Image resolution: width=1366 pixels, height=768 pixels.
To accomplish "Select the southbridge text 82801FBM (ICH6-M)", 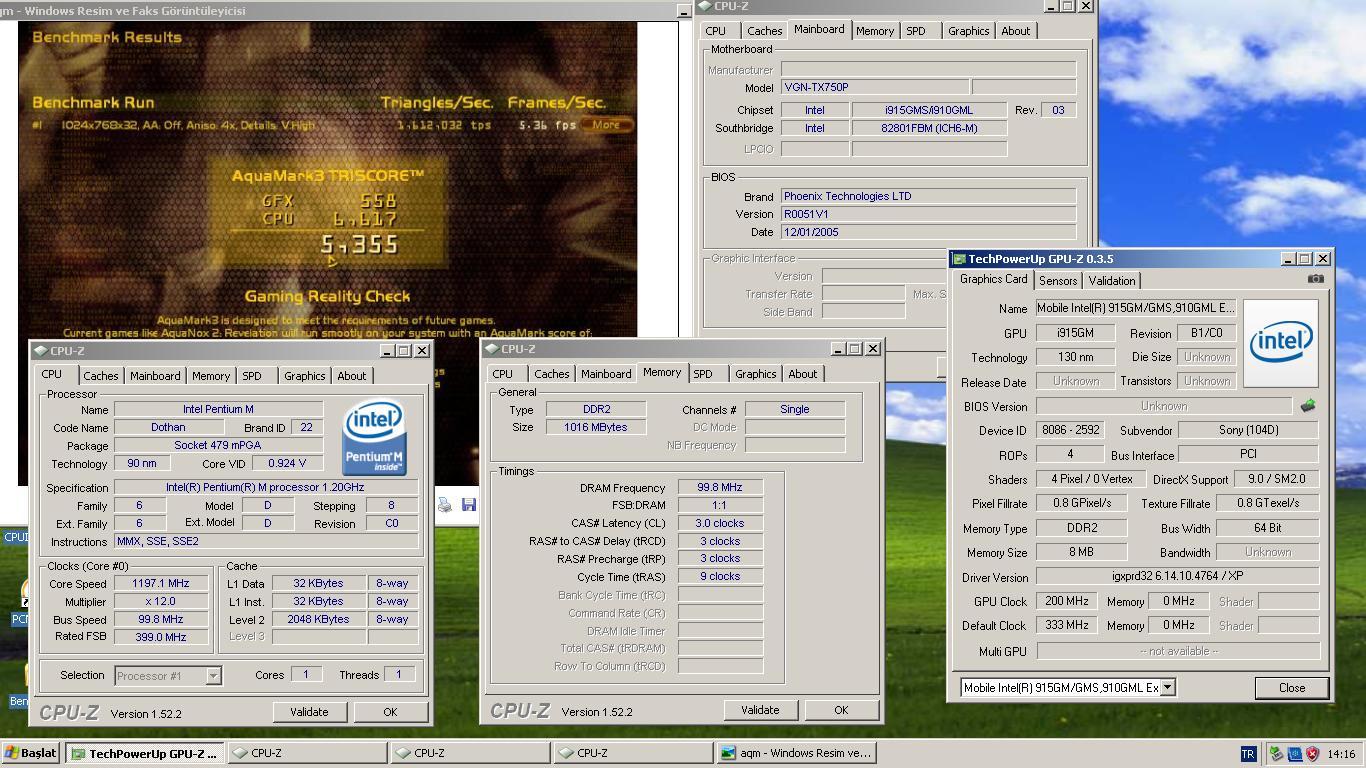I will click(x=929, y=128).
